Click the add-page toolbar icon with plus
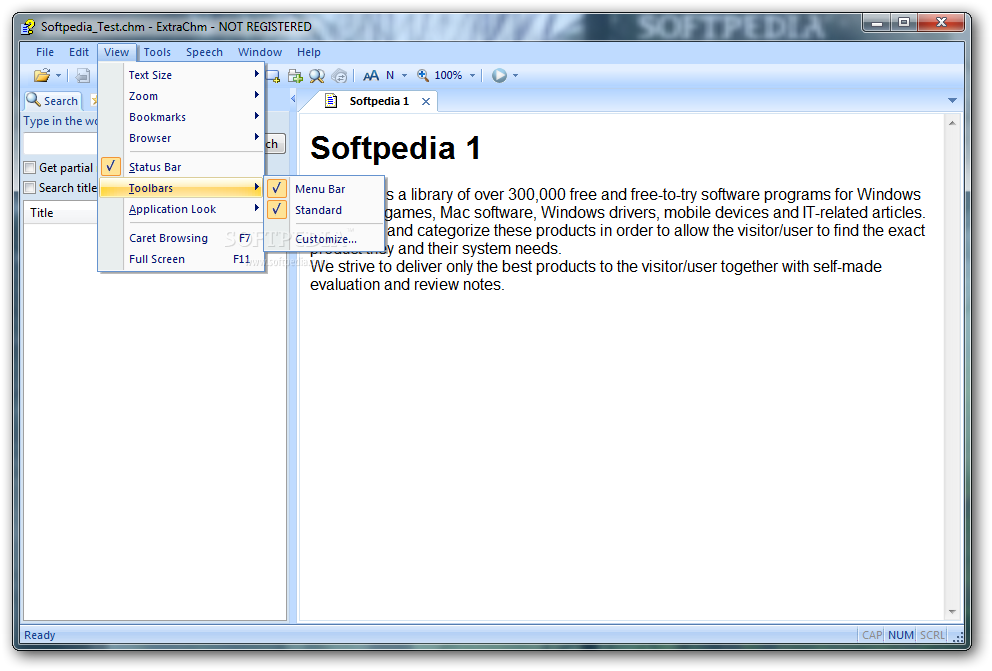 coord(295,76)
